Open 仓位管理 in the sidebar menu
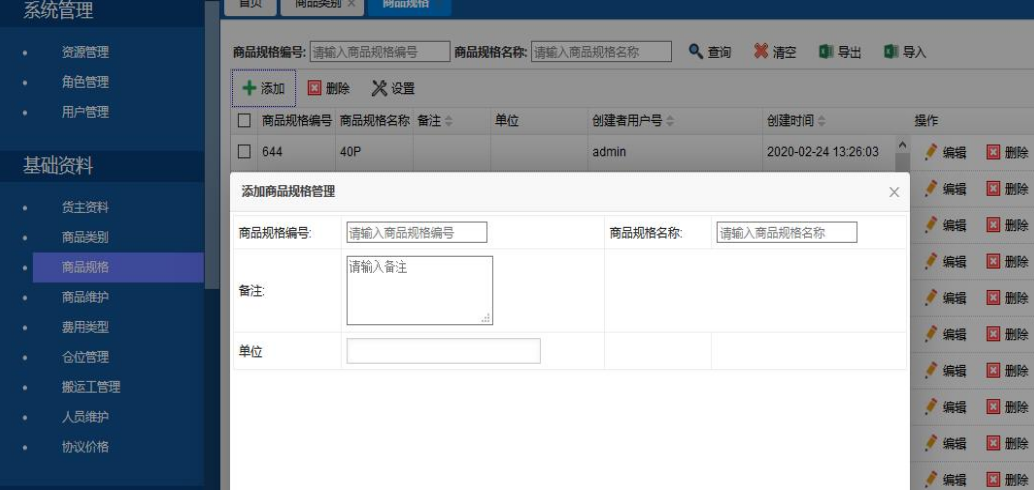Viewport: 1034px width, 490px height. click(x=85, y=357)
